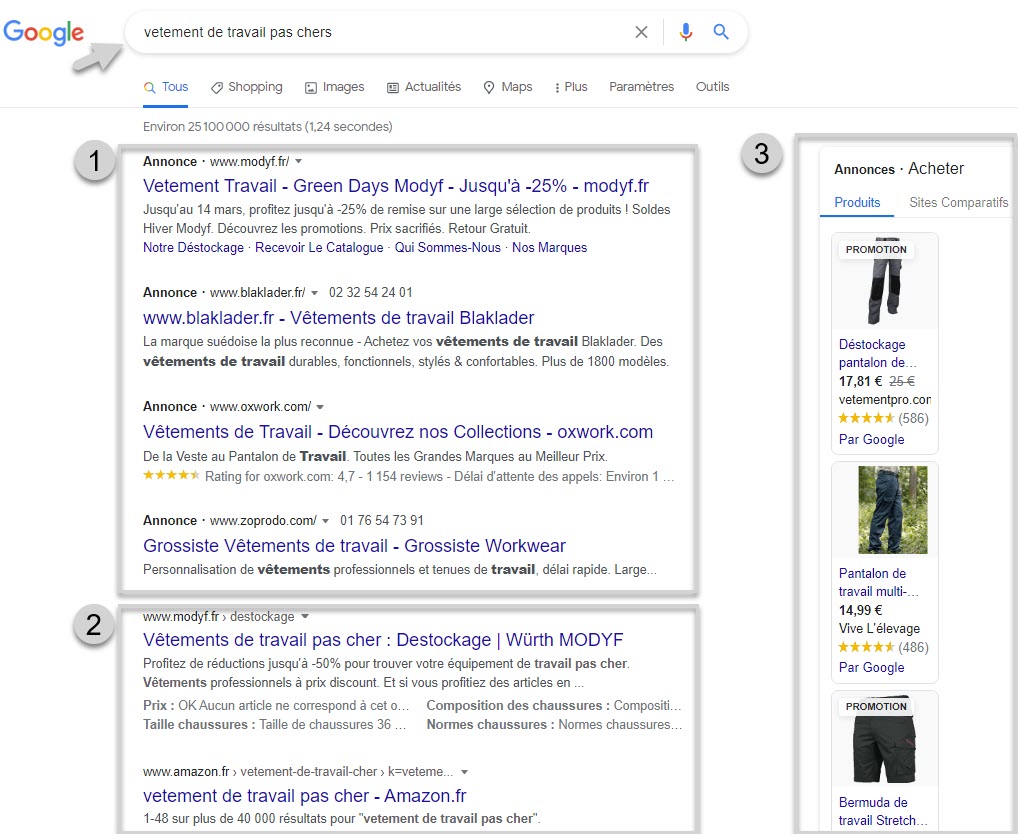The width and height of the screenshot is (1018, 834).
Task: Open the Actualités tab
Action: [x=424, y=87]
